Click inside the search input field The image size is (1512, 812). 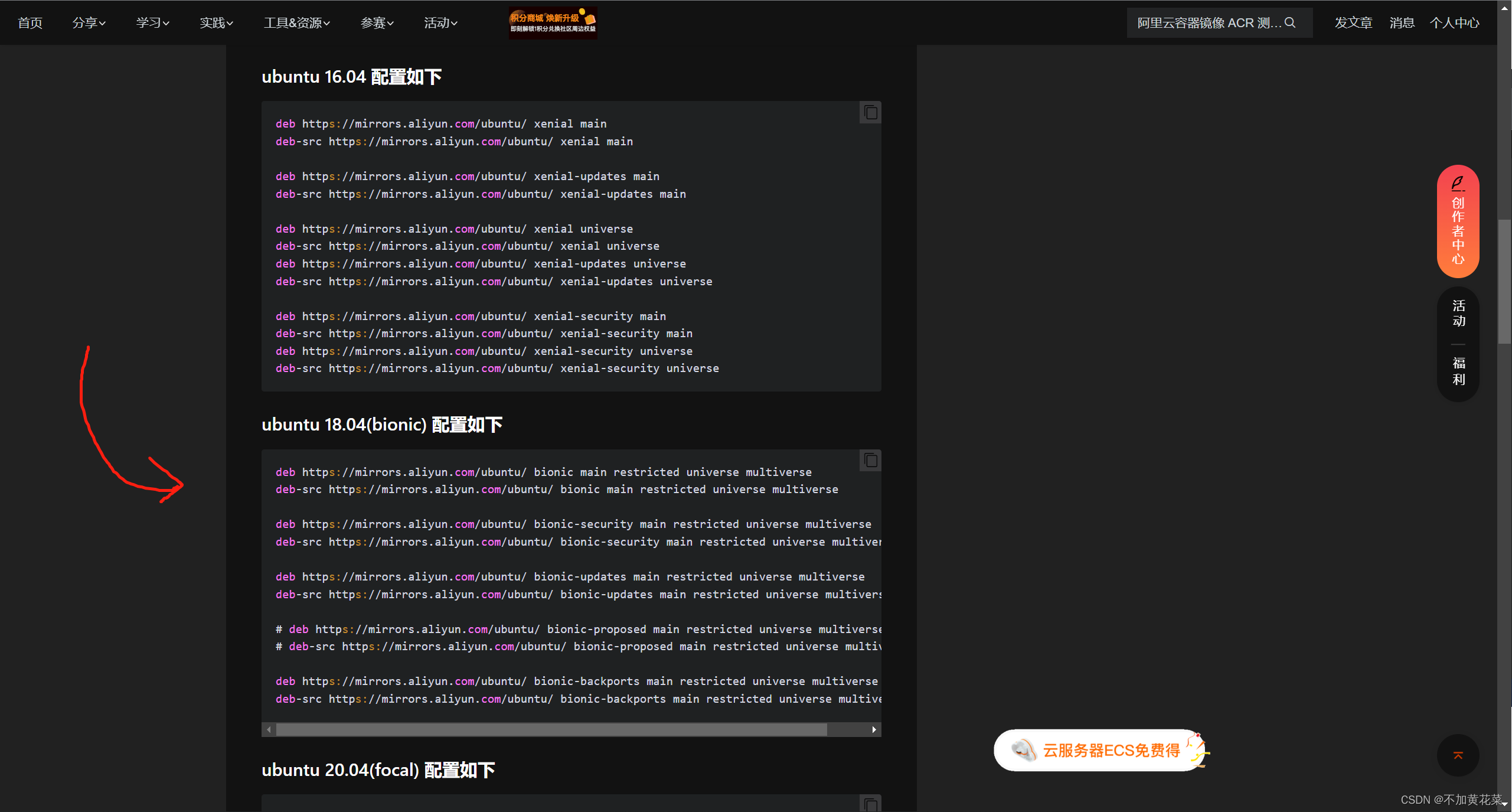[x=1204, y=22]
